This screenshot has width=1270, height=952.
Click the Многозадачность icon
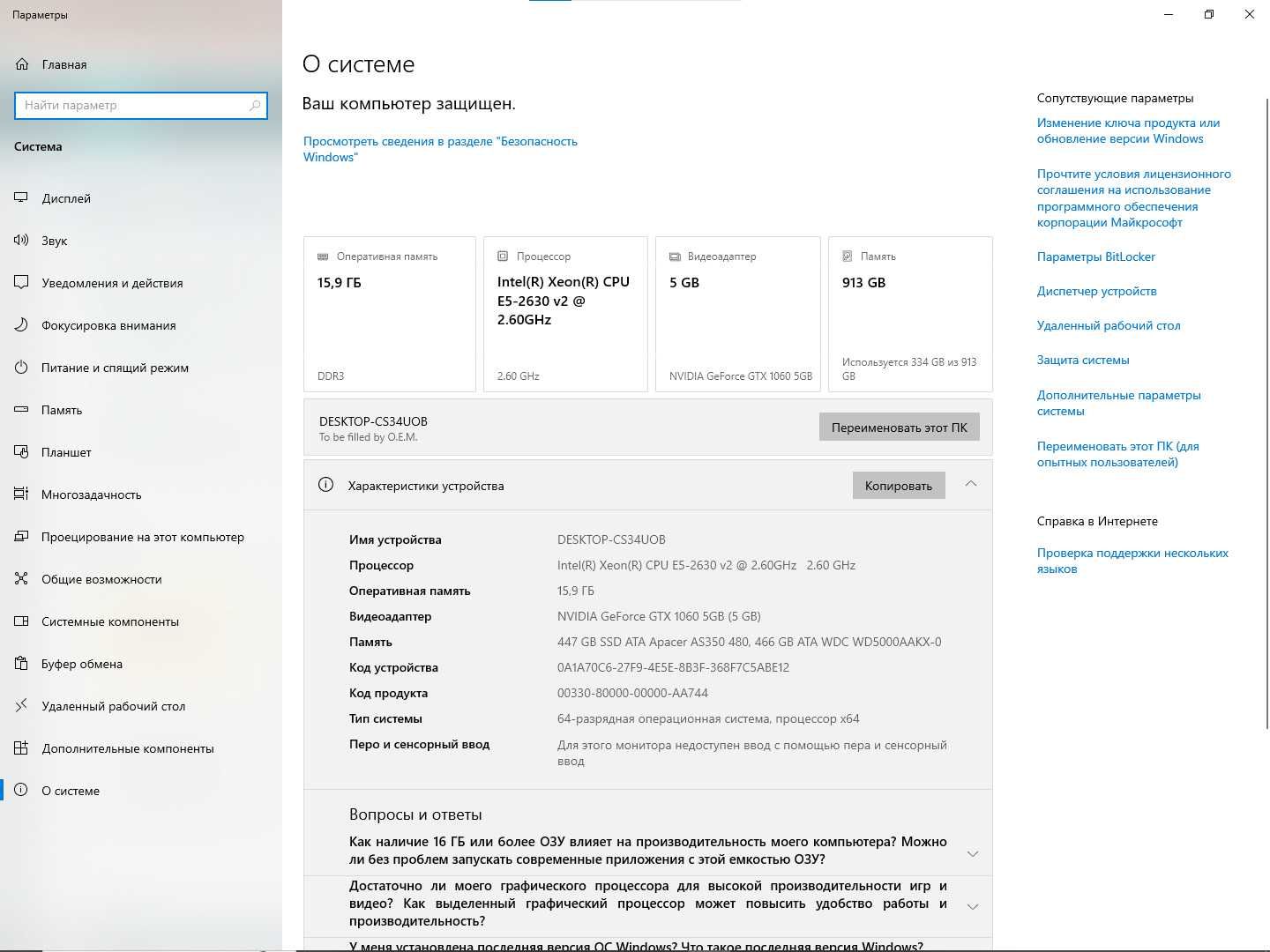point(21,495)
